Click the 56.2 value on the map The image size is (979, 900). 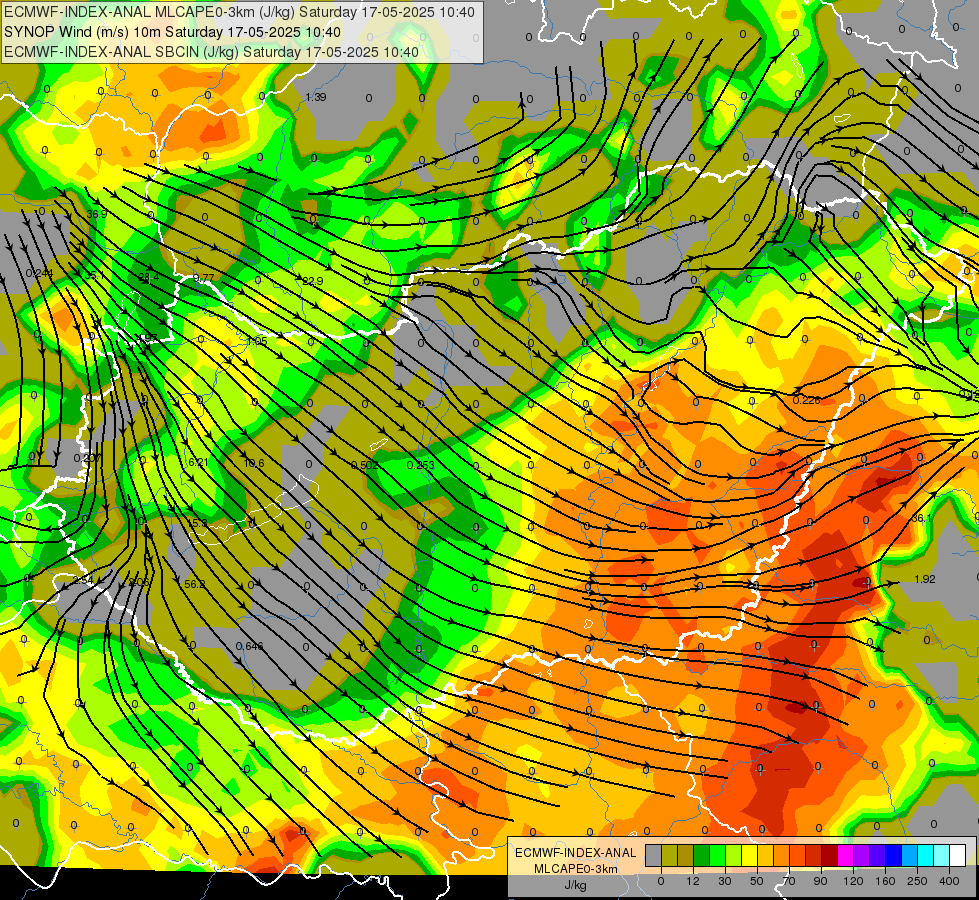[x=195, y=584]
